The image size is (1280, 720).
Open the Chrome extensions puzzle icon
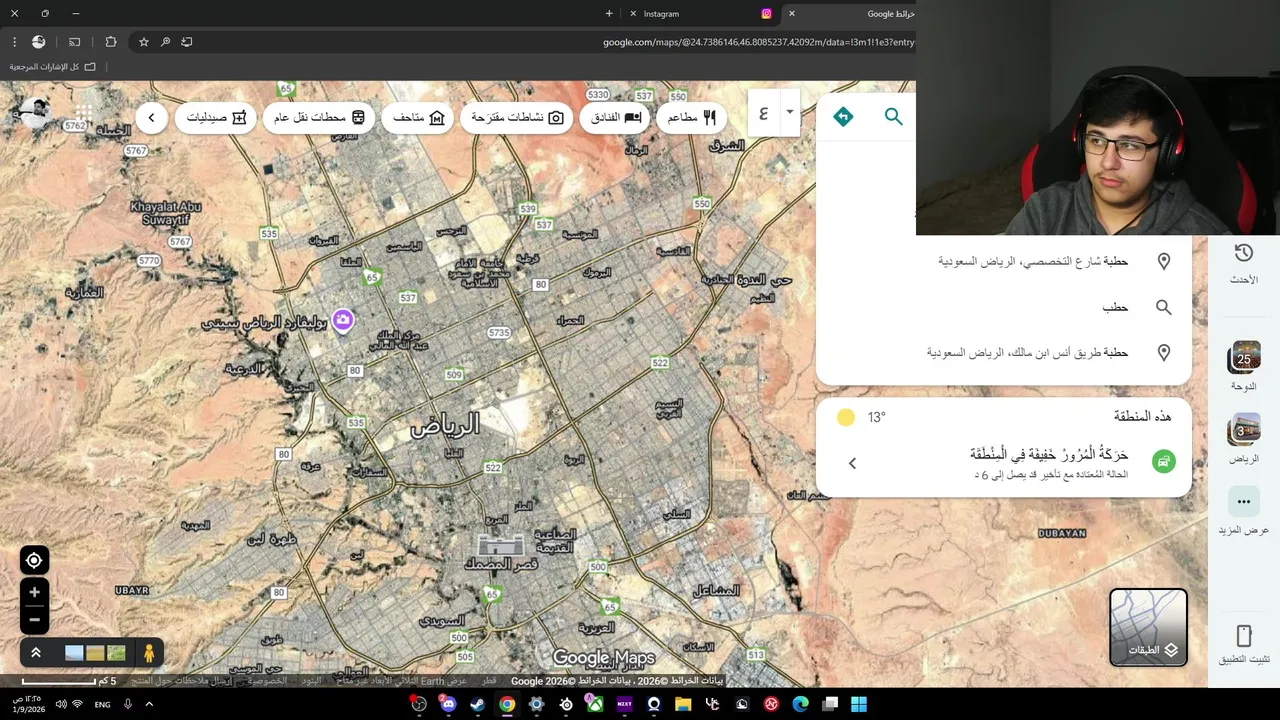point(111,42)
